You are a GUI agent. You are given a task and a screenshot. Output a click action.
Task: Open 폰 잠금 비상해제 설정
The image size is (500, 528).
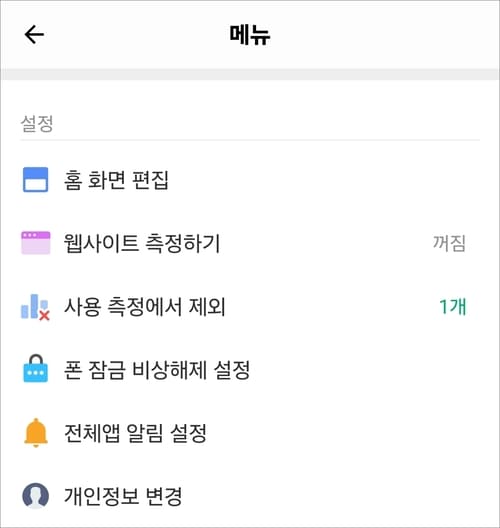pos(250,369)
